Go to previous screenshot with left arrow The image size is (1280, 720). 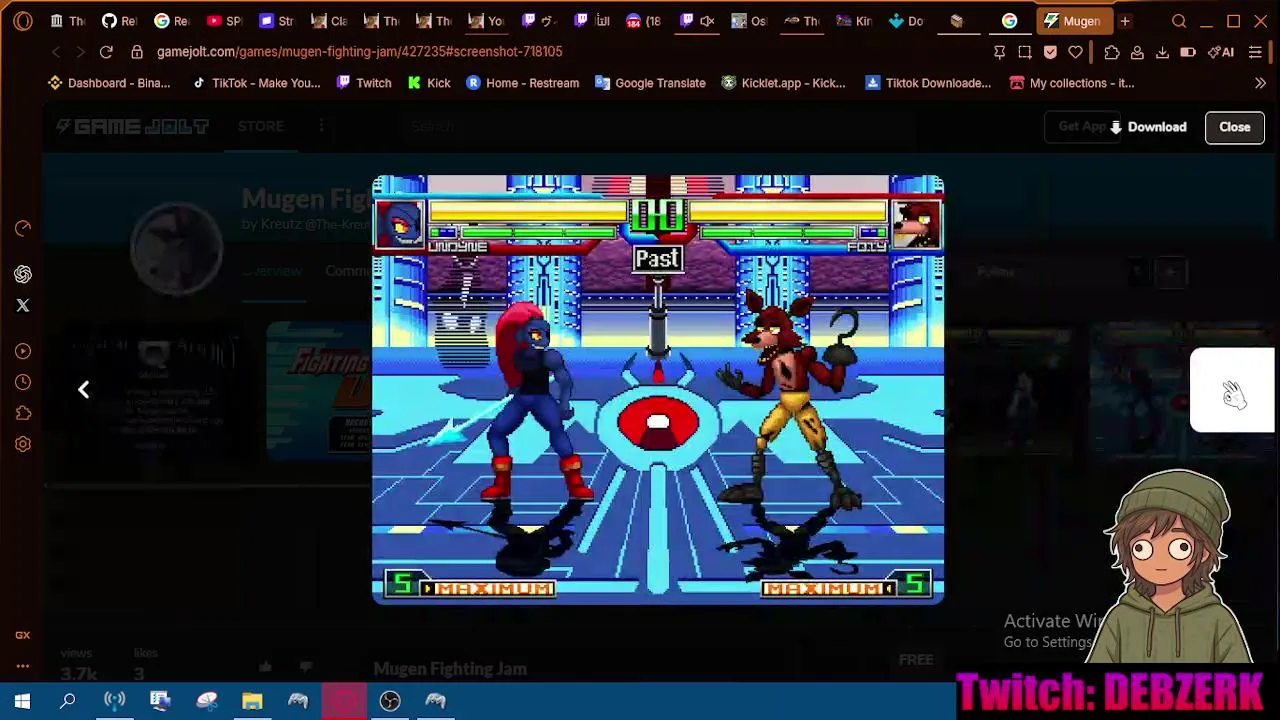83,389
